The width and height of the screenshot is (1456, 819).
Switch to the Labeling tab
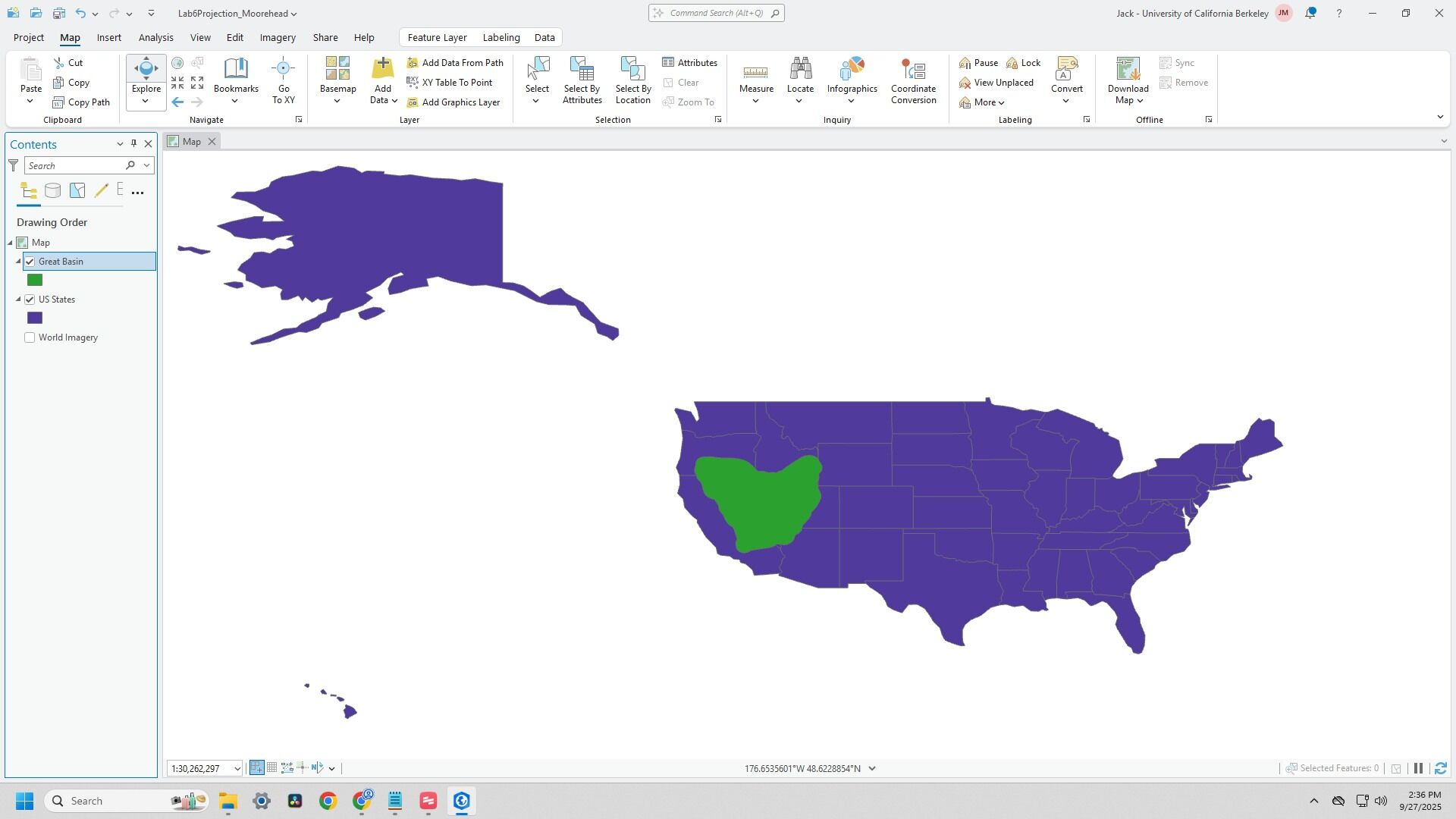click(x=500, y=37)
